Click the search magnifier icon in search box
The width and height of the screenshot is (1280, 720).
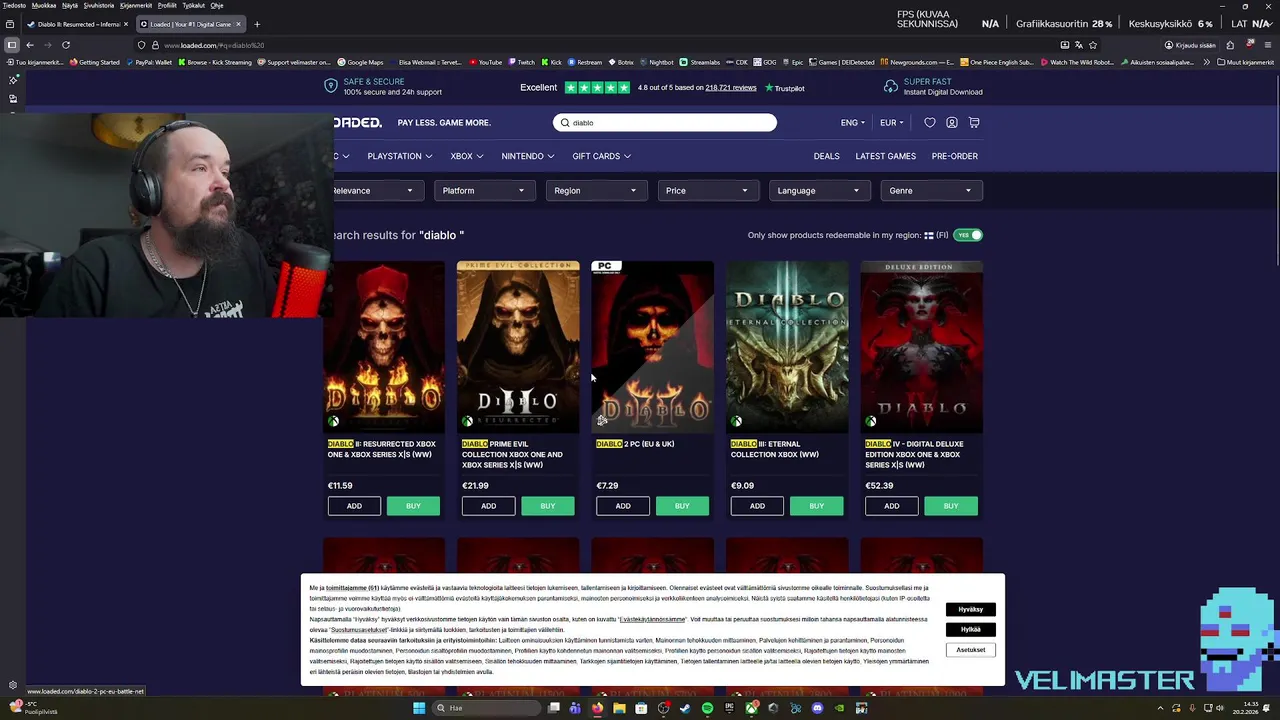(x=565, y=123)
